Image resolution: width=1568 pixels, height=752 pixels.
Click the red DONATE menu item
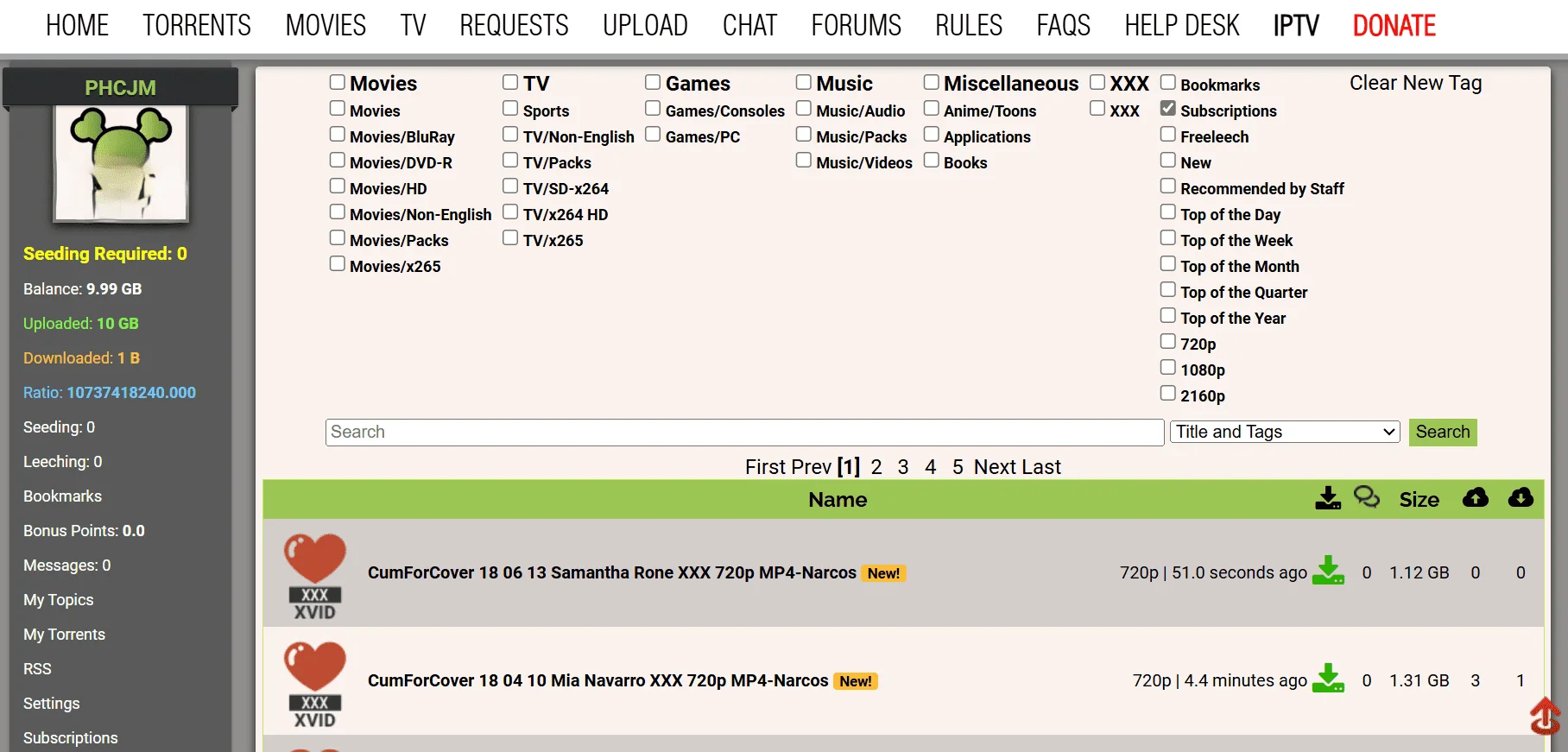[1394, 26]
